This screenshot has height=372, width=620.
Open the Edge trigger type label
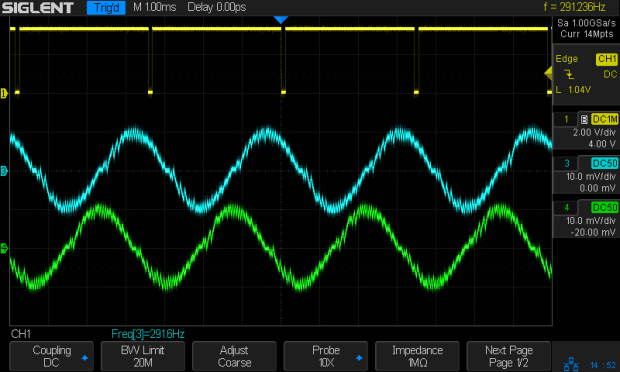point(567,59)
